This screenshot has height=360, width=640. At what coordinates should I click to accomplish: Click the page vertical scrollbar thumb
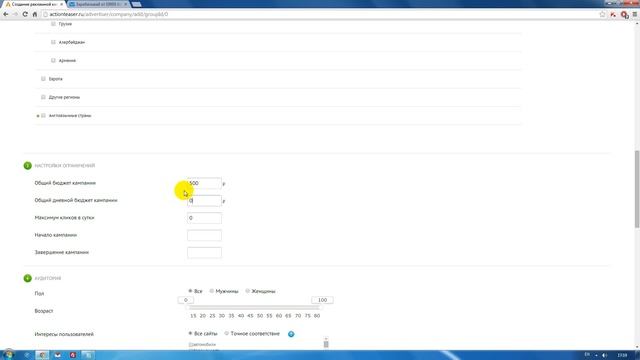(x=637, y=189)
